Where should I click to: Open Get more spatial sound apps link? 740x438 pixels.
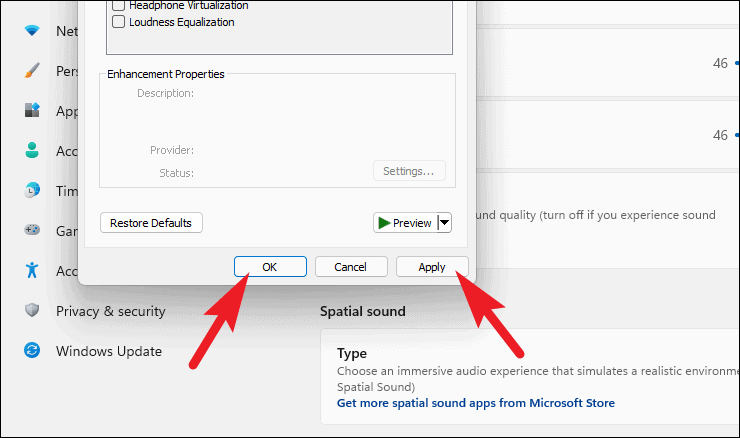coord(476,403)
